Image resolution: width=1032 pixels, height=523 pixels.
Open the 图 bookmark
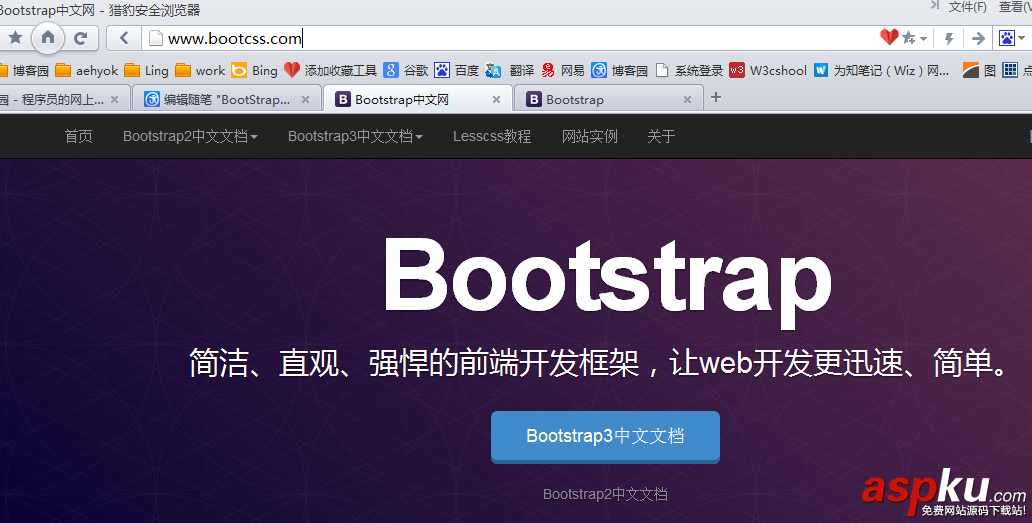(x=979, y=70)
